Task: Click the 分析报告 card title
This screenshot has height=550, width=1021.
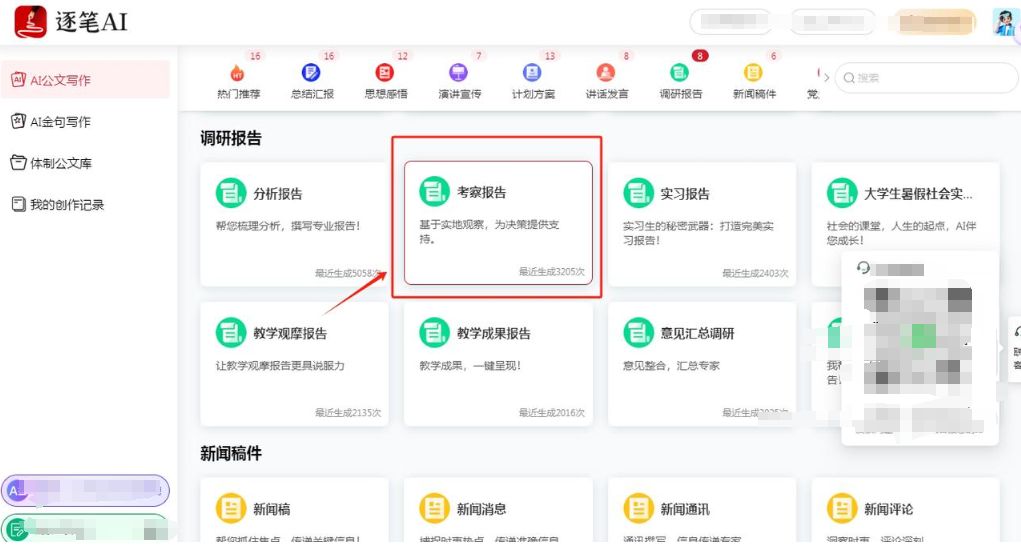Action: coord(278,194)
